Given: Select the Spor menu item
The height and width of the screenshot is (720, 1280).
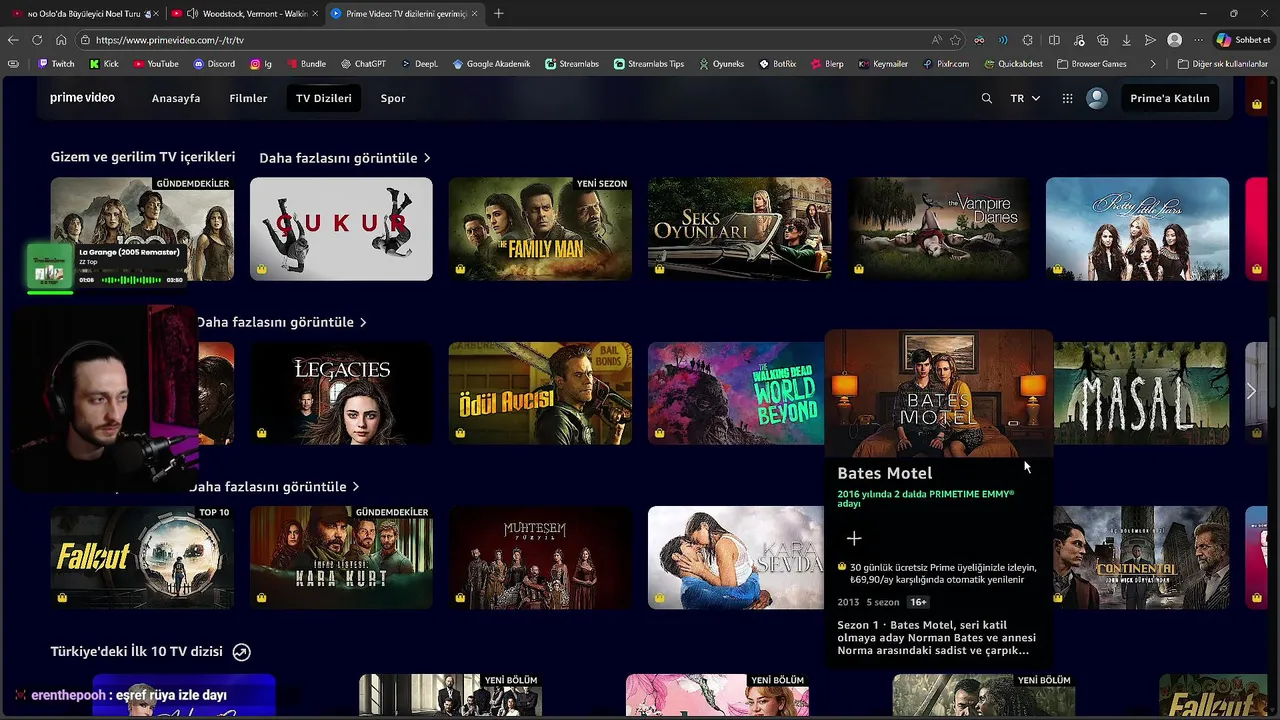Looking at the screenshot, I should point(393,98).
